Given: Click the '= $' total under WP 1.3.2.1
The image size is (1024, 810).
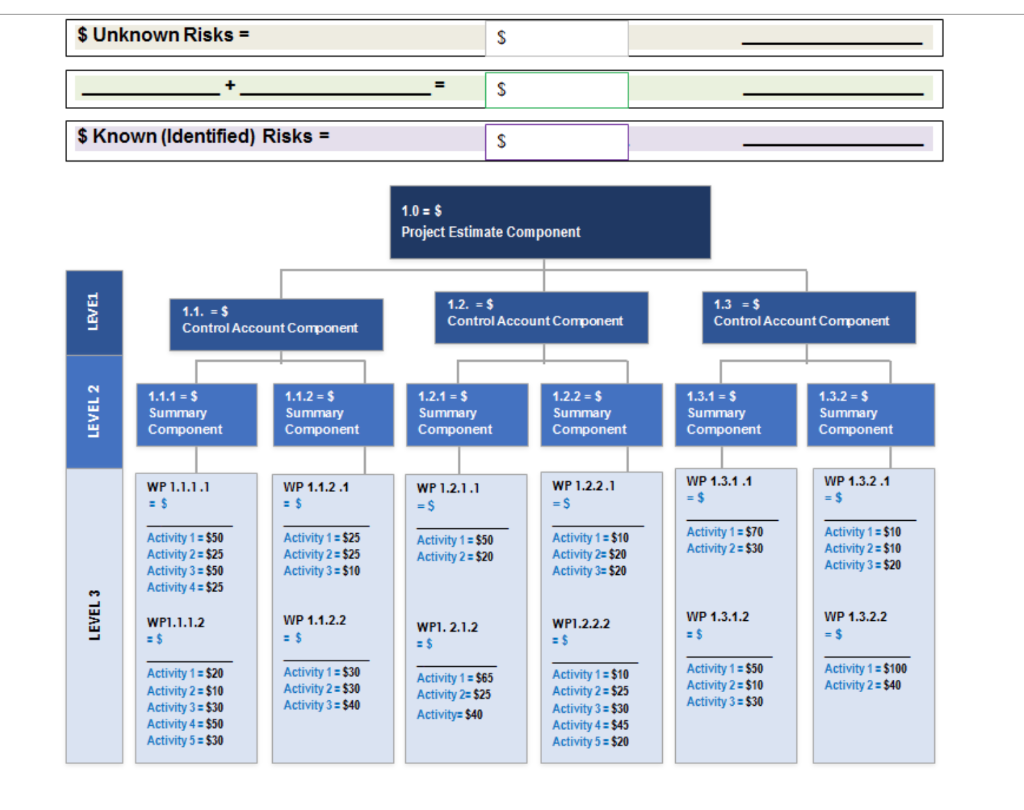Looking at the screenshot, I should [x=833, y=498].
